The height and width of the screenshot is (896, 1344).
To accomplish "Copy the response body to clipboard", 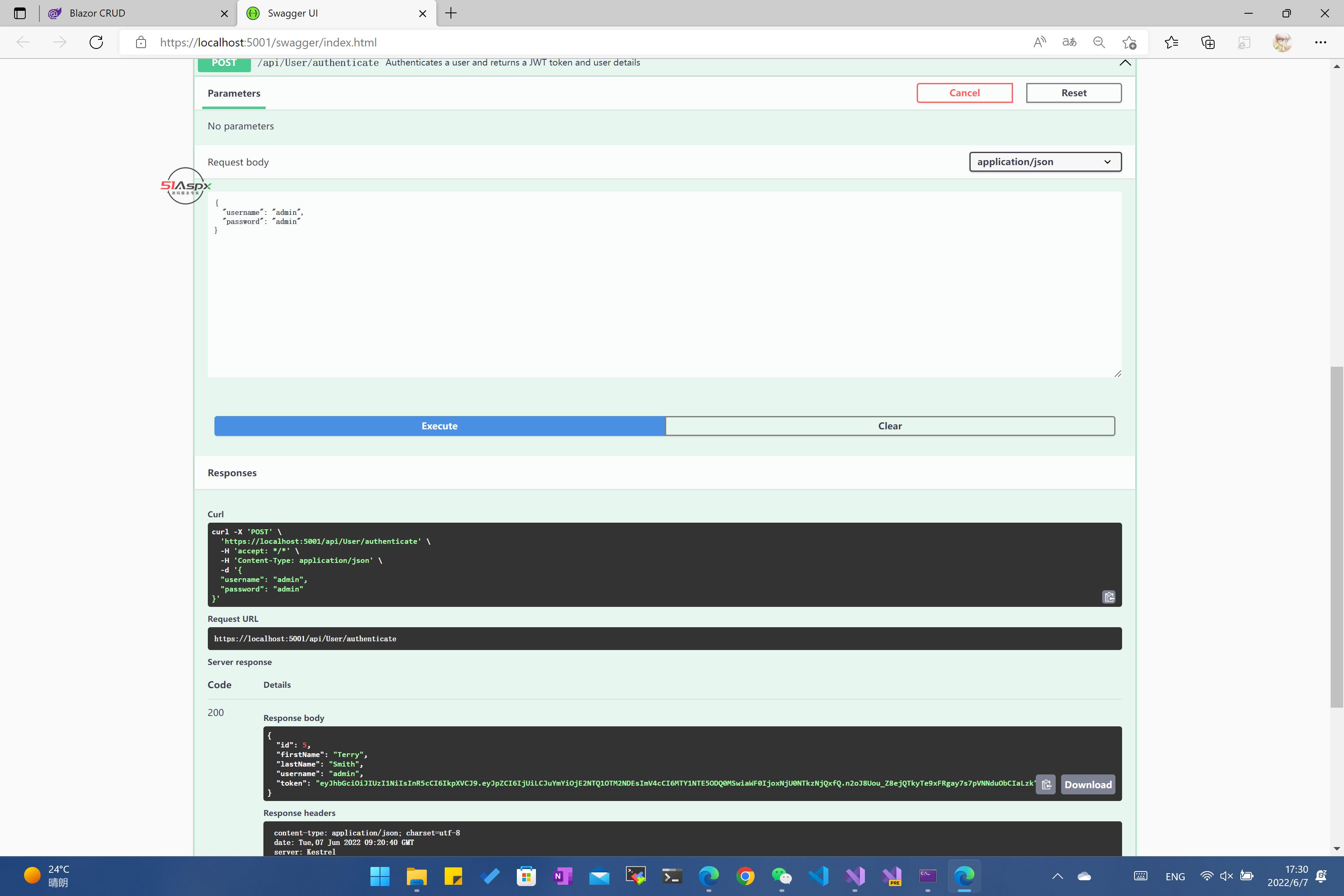I will pos(1046,784).
